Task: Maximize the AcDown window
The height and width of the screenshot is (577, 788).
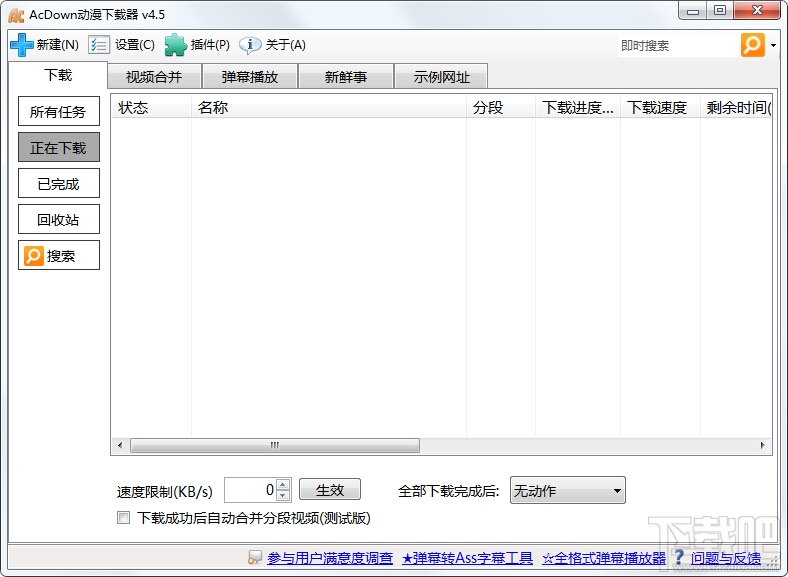Action: [720, 11]
